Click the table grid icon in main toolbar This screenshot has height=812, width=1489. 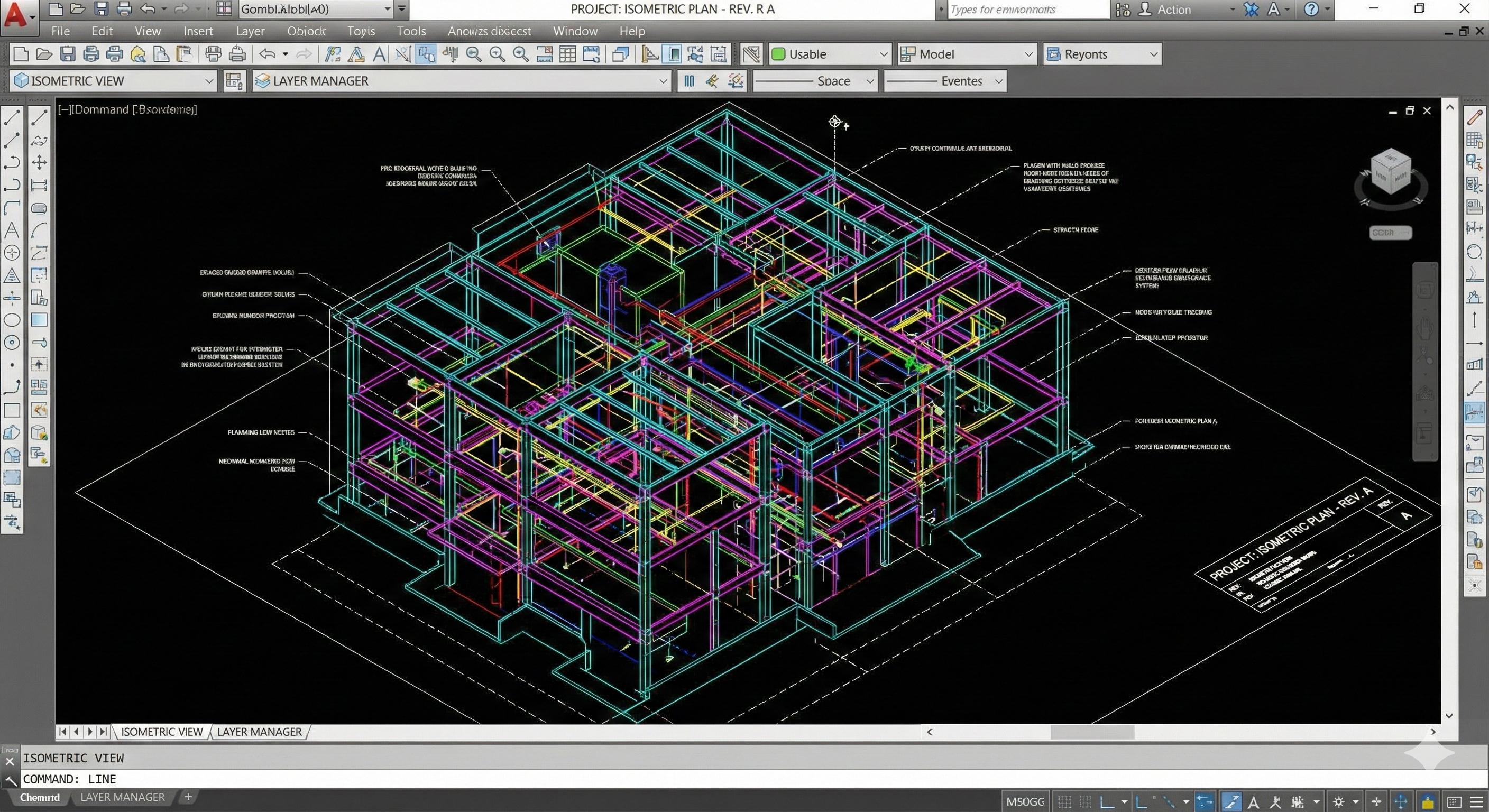(x=567, y=54)
